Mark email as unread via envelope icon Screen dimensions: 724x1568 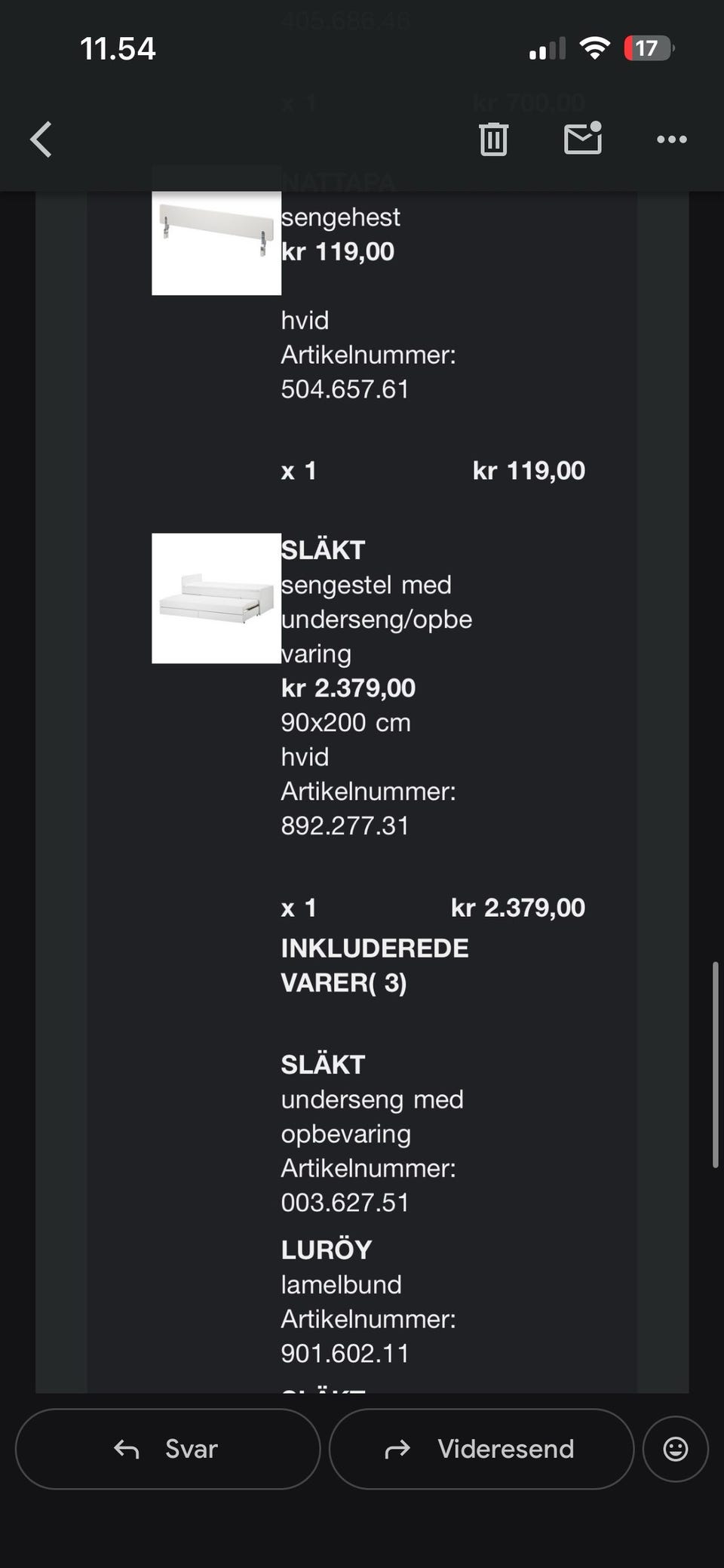click(583, 138)
